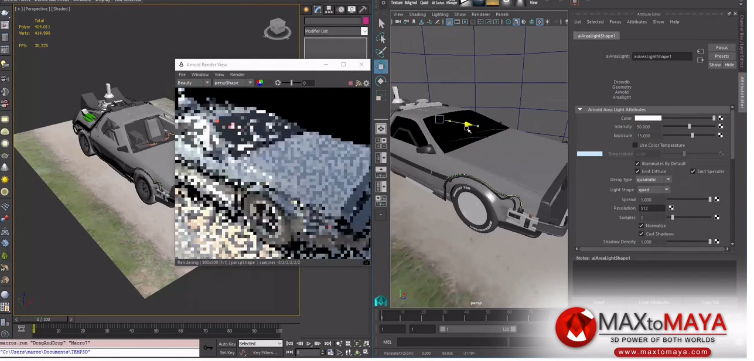Click the key icon Set Keys button
The height and width of the screenshot is (361, 754).
[208, 348]
